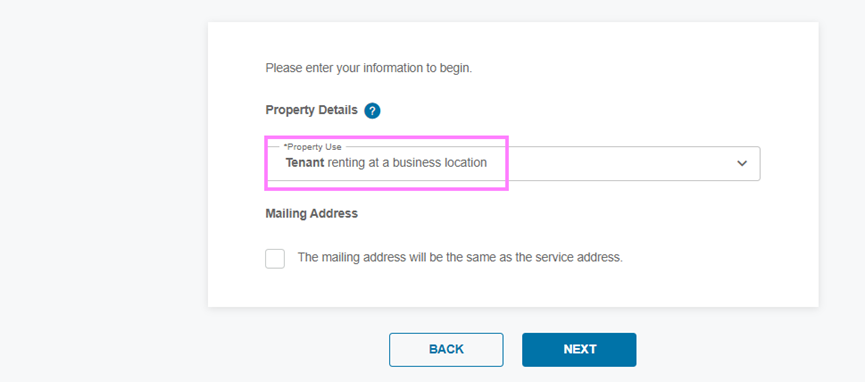Show property use options via the down arrow
Viewport: 865px width, 382px height.
click(742, 163)
